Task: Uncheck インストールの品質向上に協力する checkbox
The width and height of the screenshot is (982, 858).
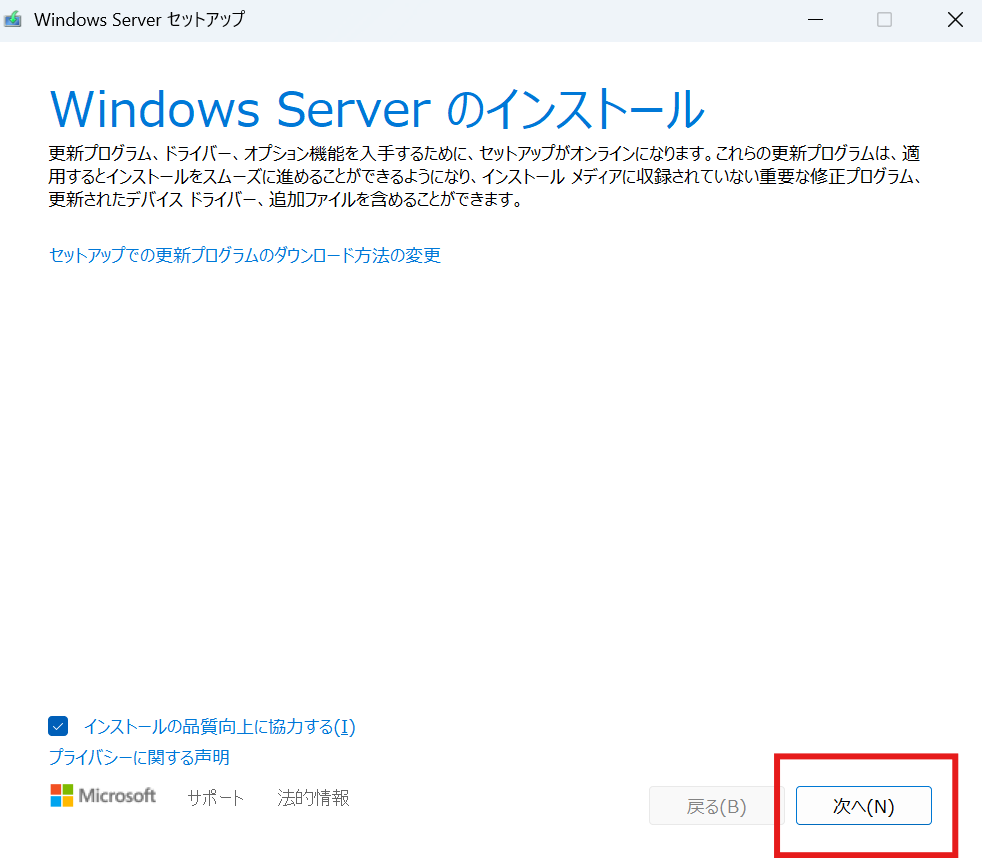Action: 58,726
